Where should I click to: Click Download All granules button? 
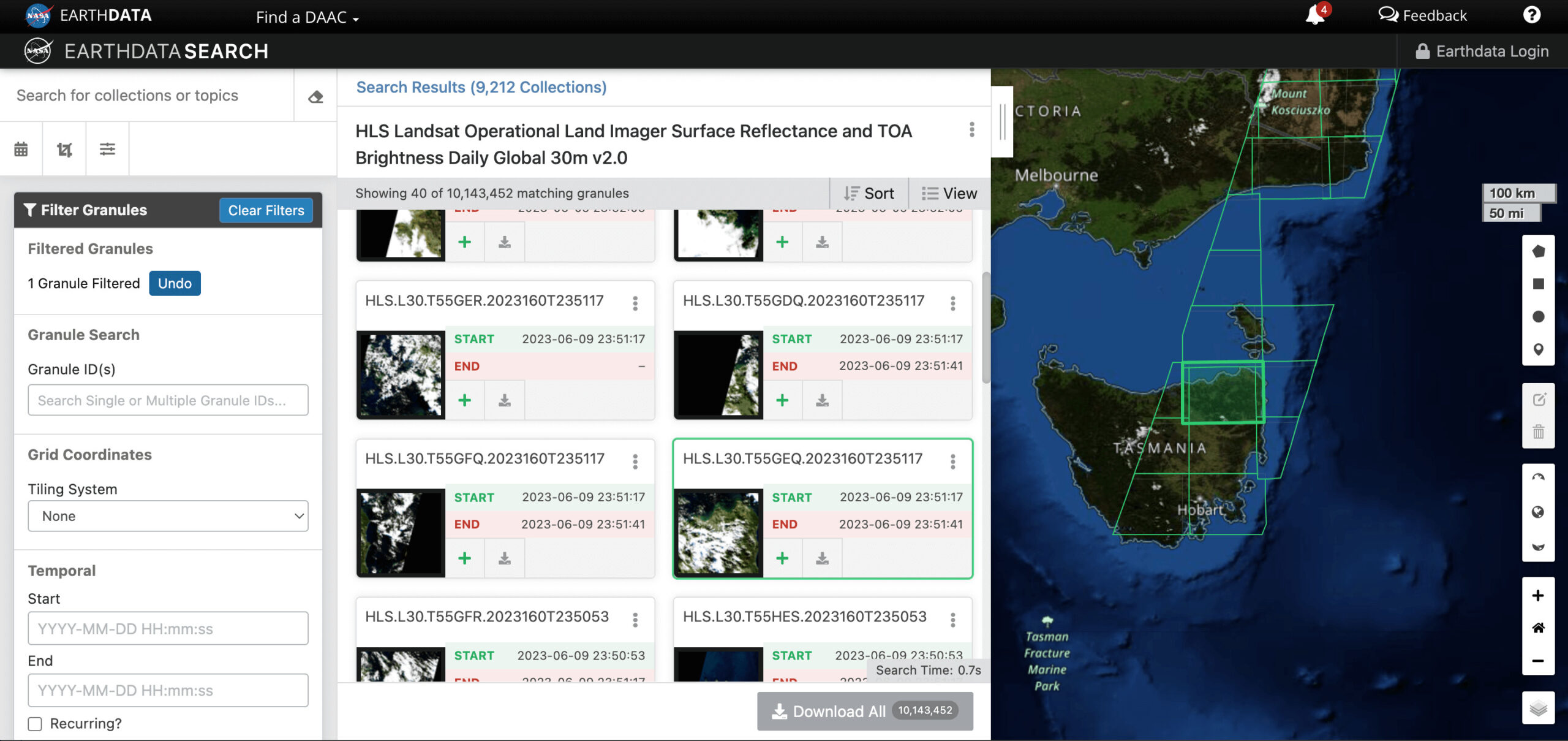(x=865, y=711)
